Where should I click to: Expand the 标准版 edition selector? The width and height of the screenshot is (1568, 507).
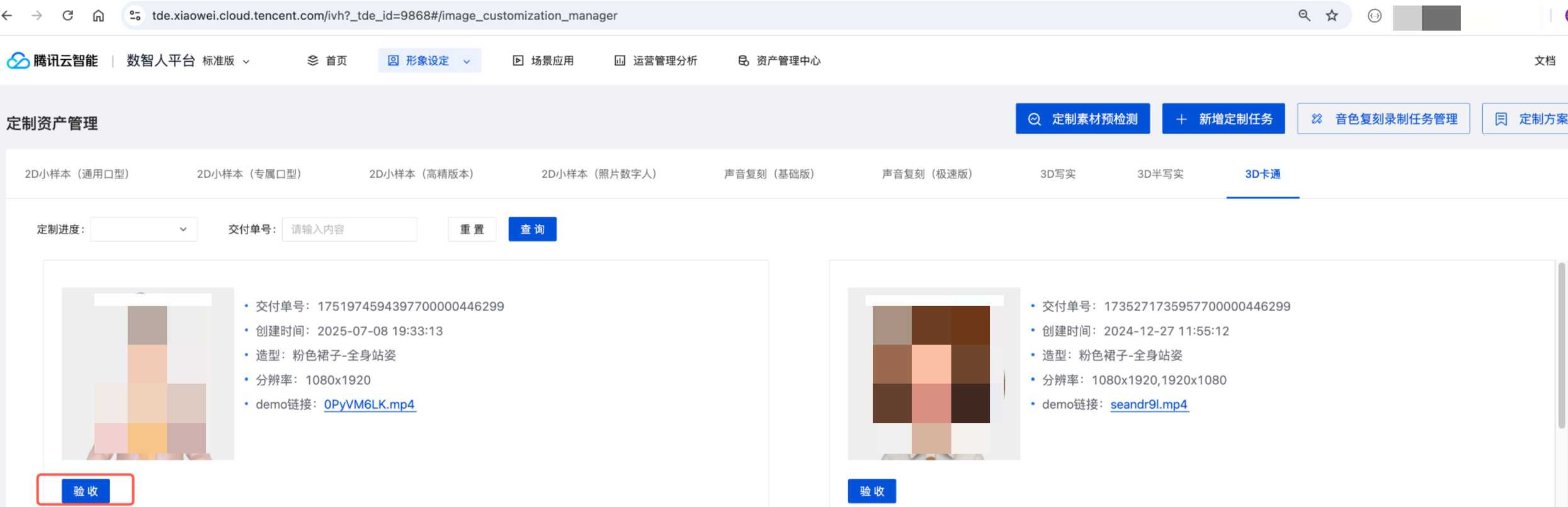click(225, 61)
